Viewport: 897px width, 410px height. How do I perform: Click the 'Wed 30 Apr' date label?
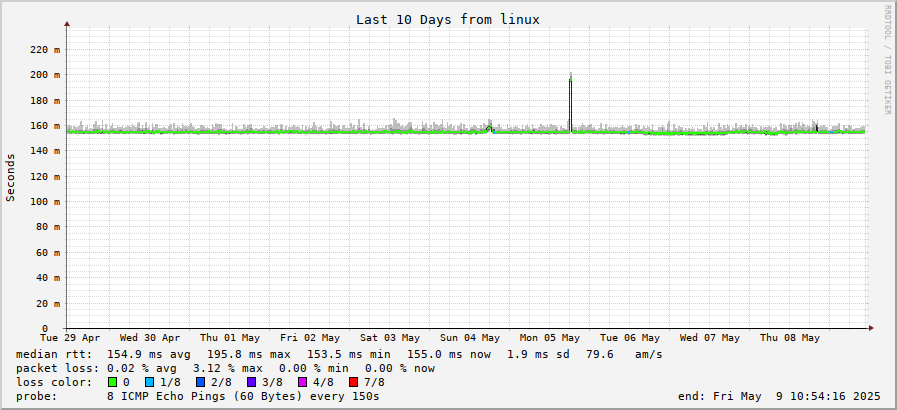[x=150, y=338]
